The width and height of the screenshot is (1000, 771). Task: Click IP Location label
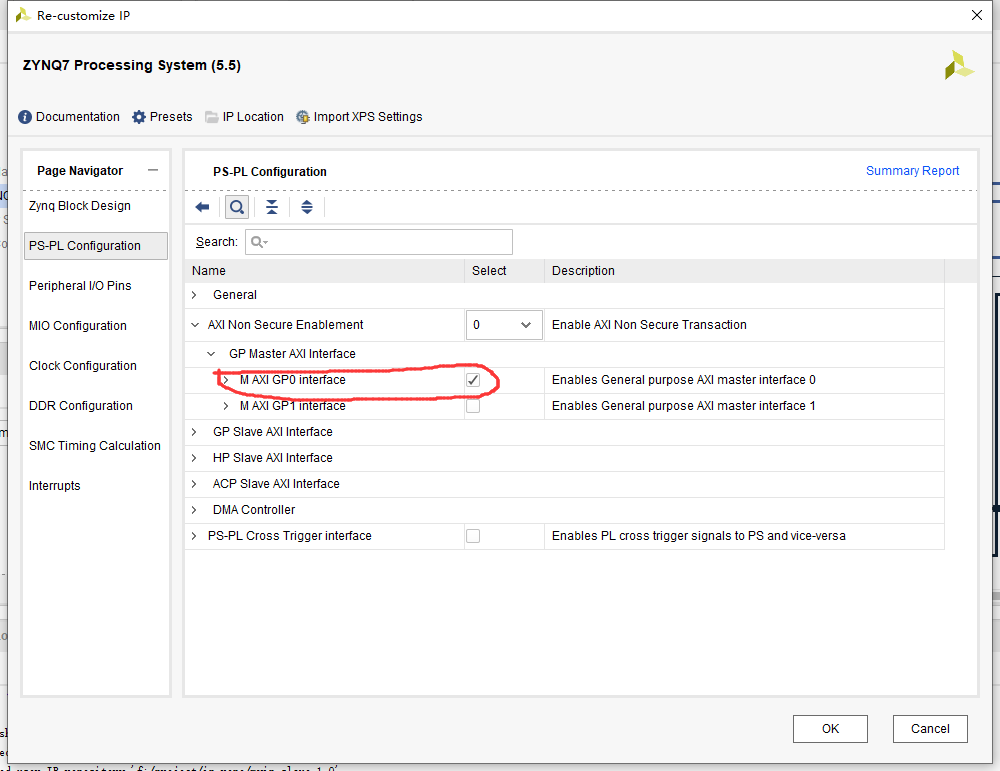(x=253, y=117)
